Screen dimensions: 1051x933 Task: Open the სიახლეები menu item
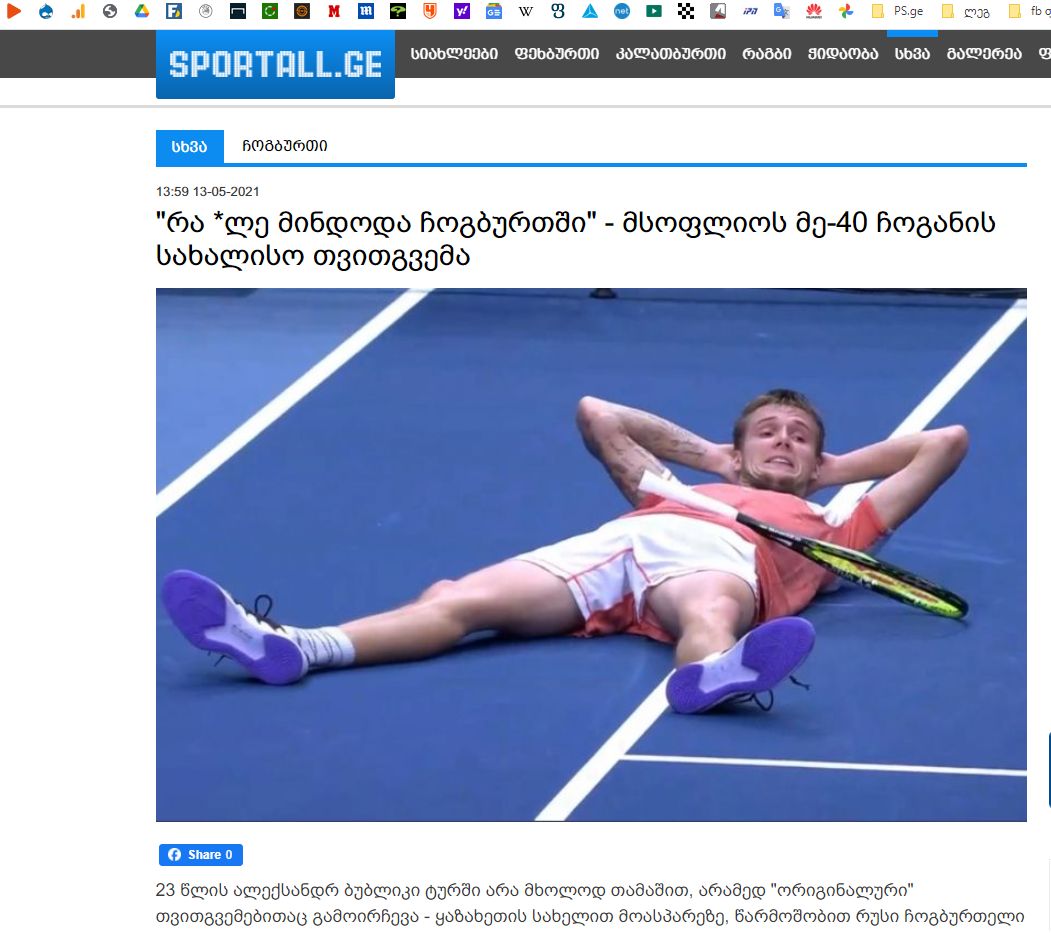click(454, 54)
